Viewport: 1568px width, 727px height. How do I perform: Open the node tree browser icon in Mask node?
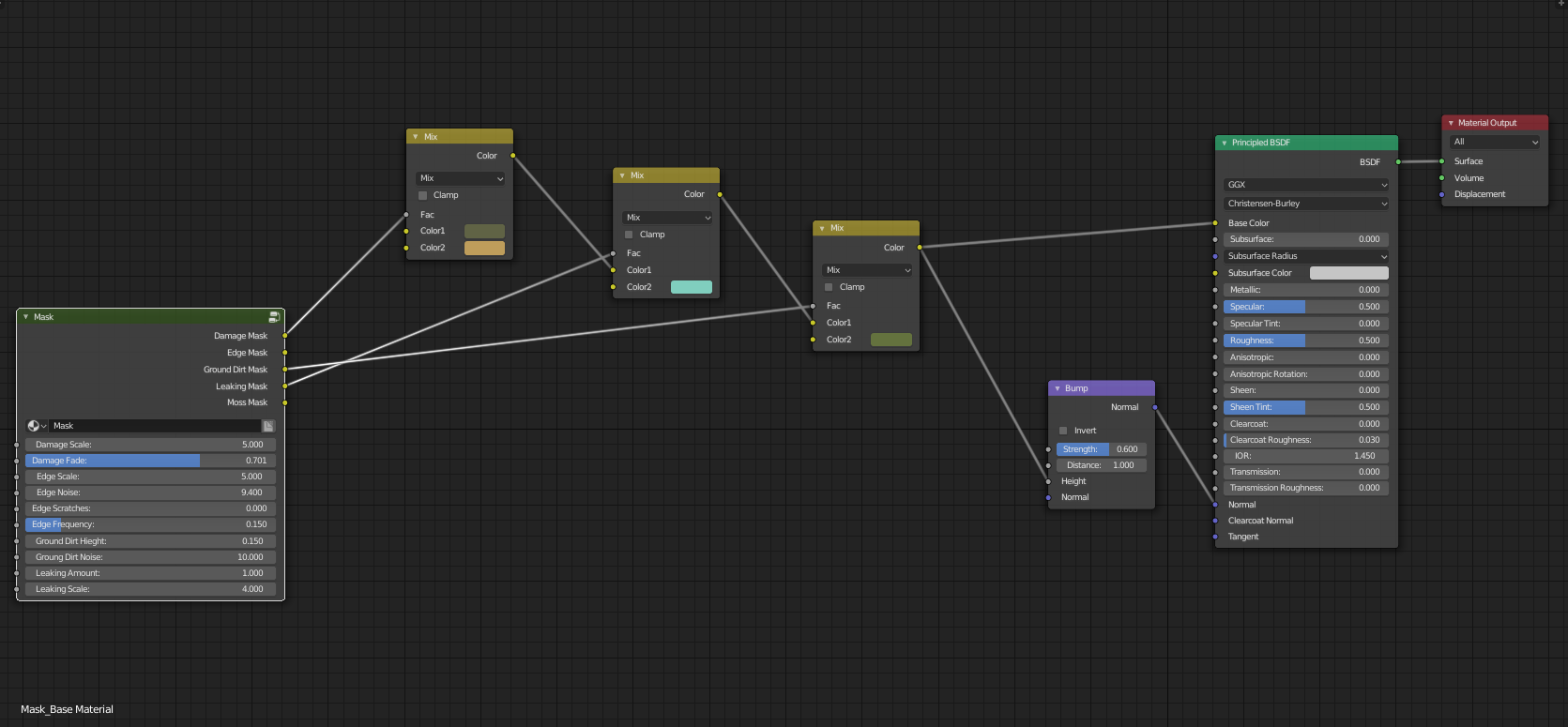pos(37,426)
